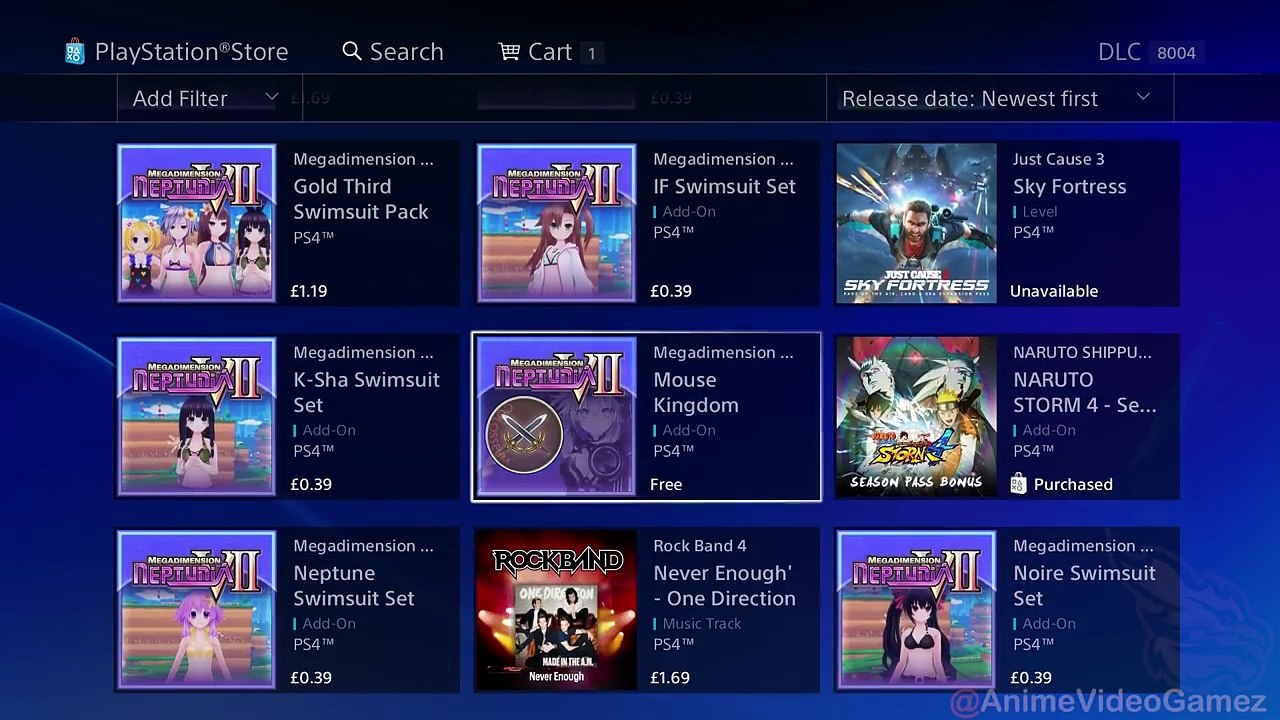Click the £0.39 price on Neptune Swimsuit Set
1280x720 pixels.
pyautogui.click(x=311, y=677)
